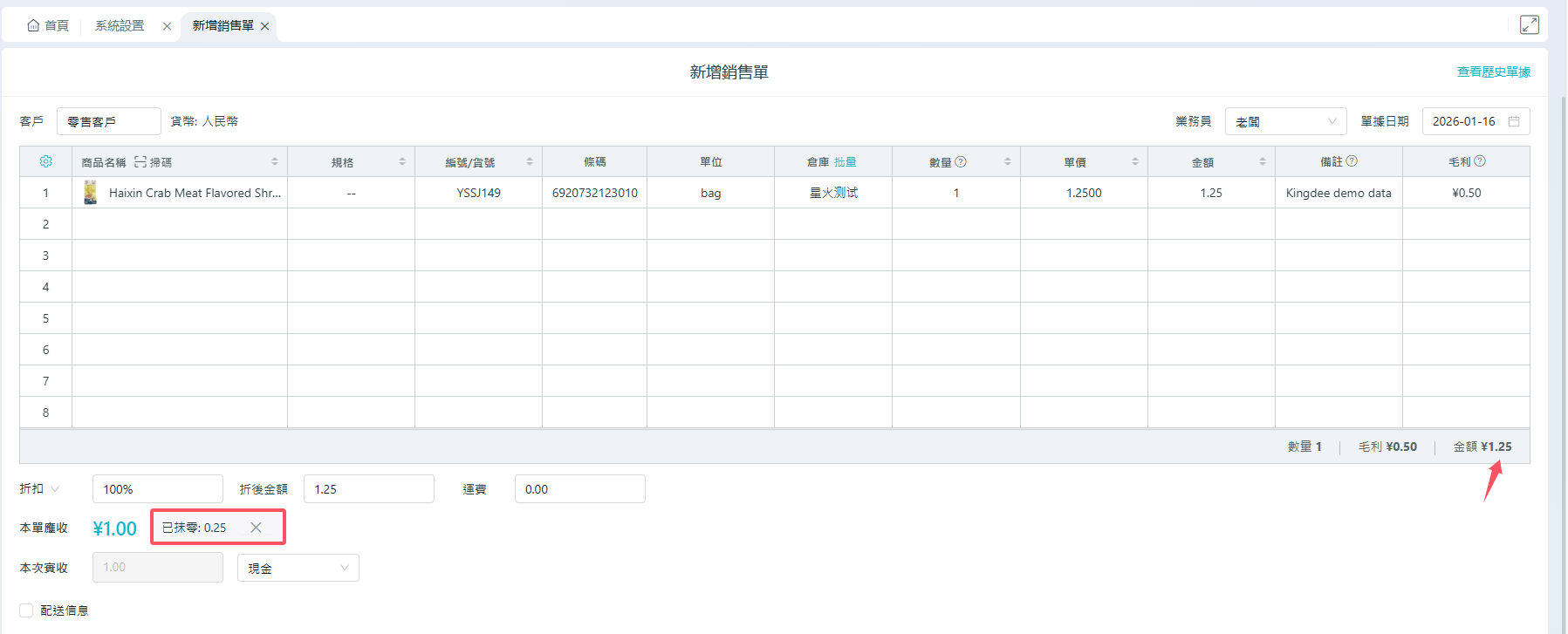Click the 批量 warehouse batch link
The width and height of the screenshot is (1568, 634).
click(x=845, y=162)
